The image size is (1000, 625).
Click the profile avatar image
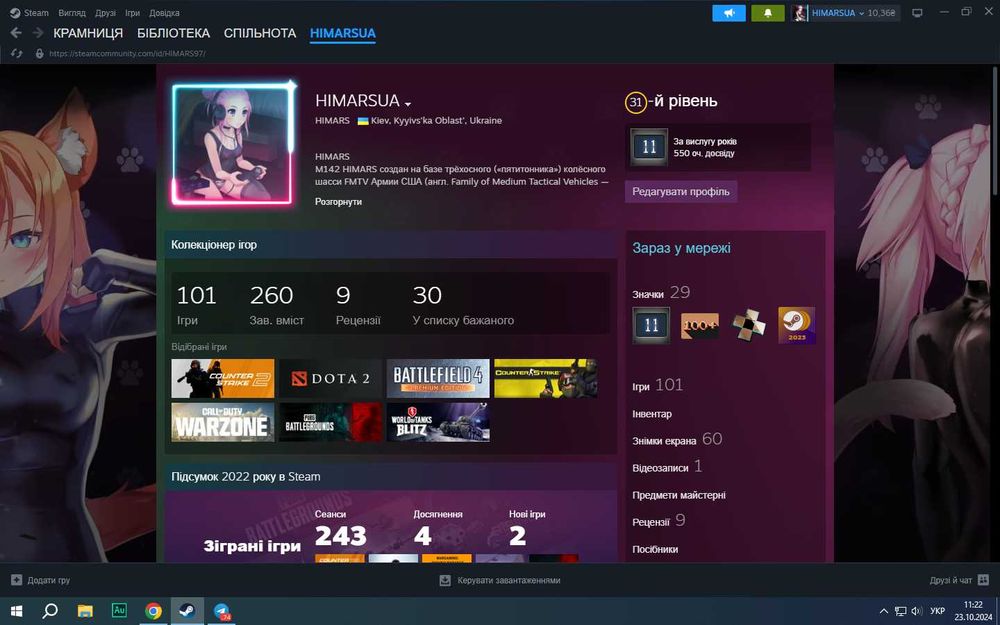click(232, 145)
